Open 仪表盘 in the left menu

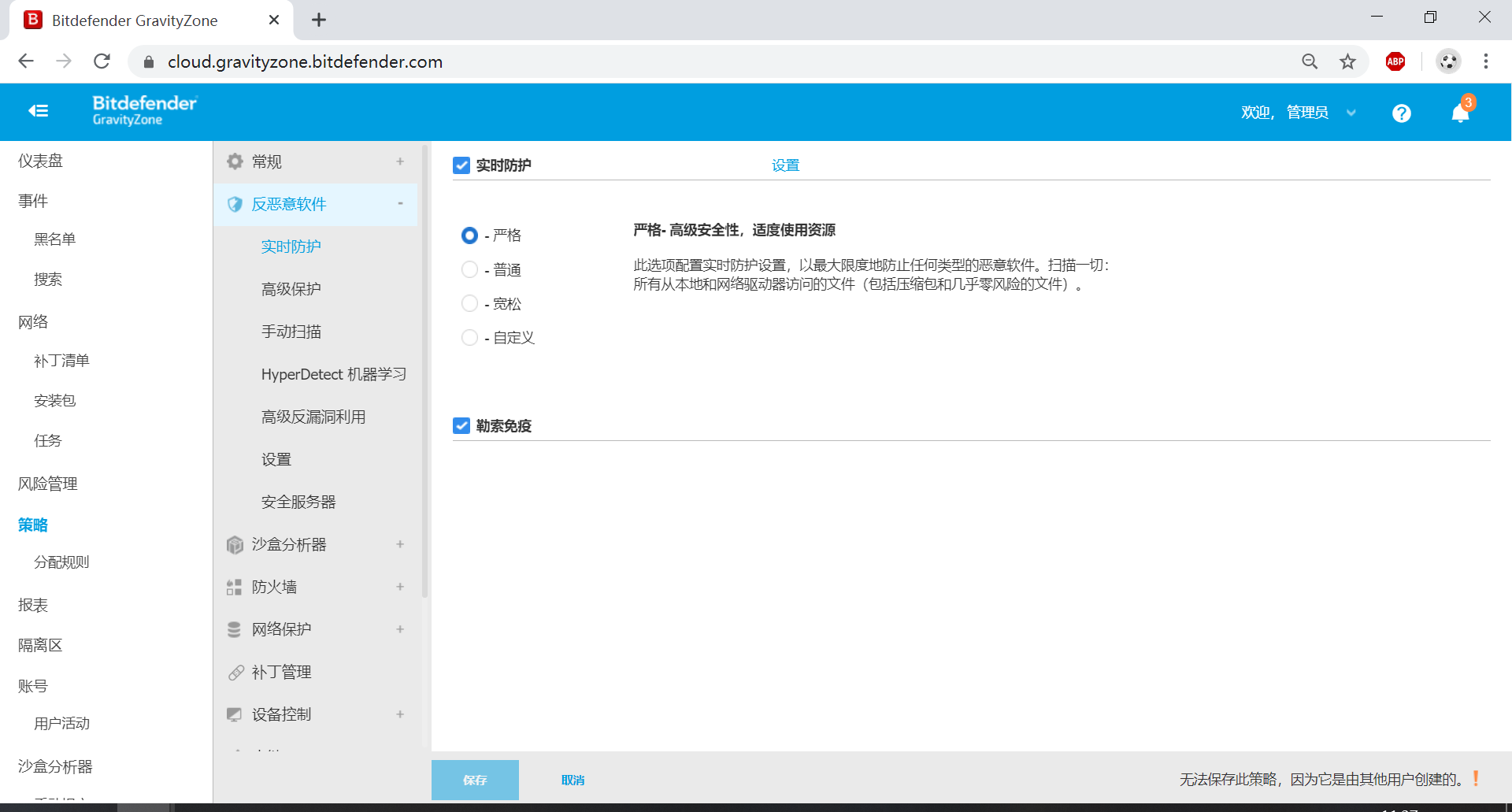pyautogui.click(x=41, y=161)
